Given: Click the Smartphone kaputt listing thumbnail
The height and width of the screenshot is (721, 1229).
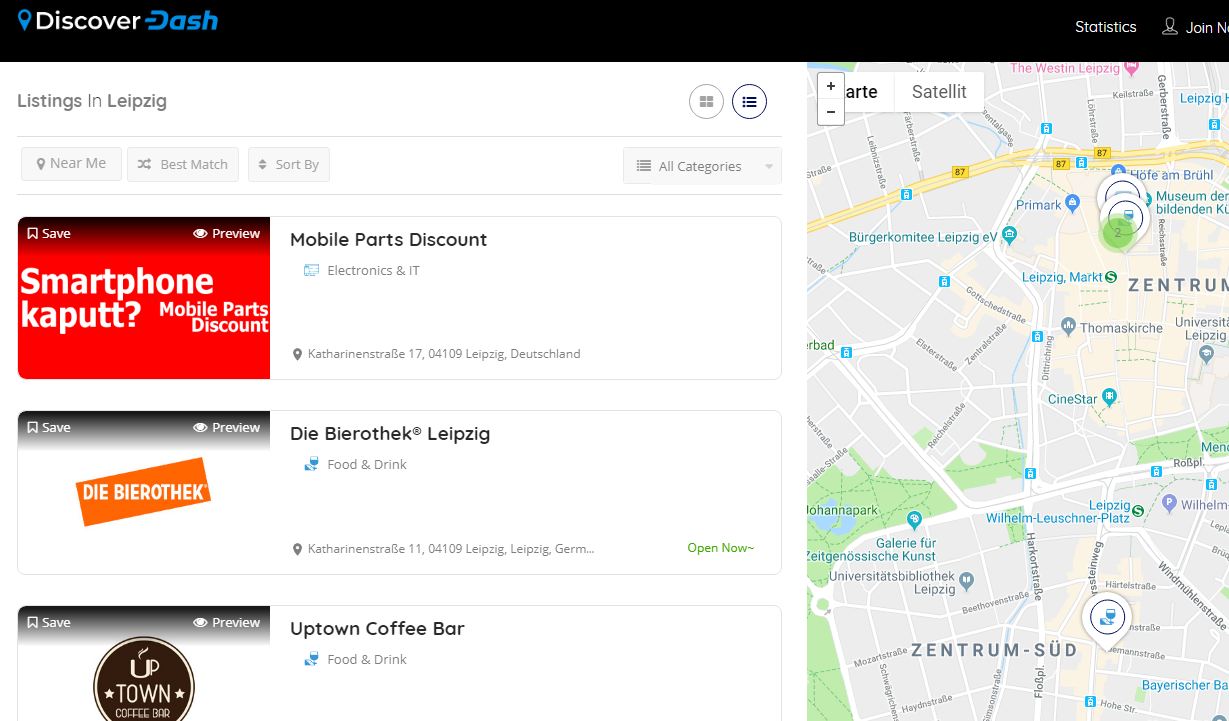Looking at the screenshot, I should coord(144,298).
